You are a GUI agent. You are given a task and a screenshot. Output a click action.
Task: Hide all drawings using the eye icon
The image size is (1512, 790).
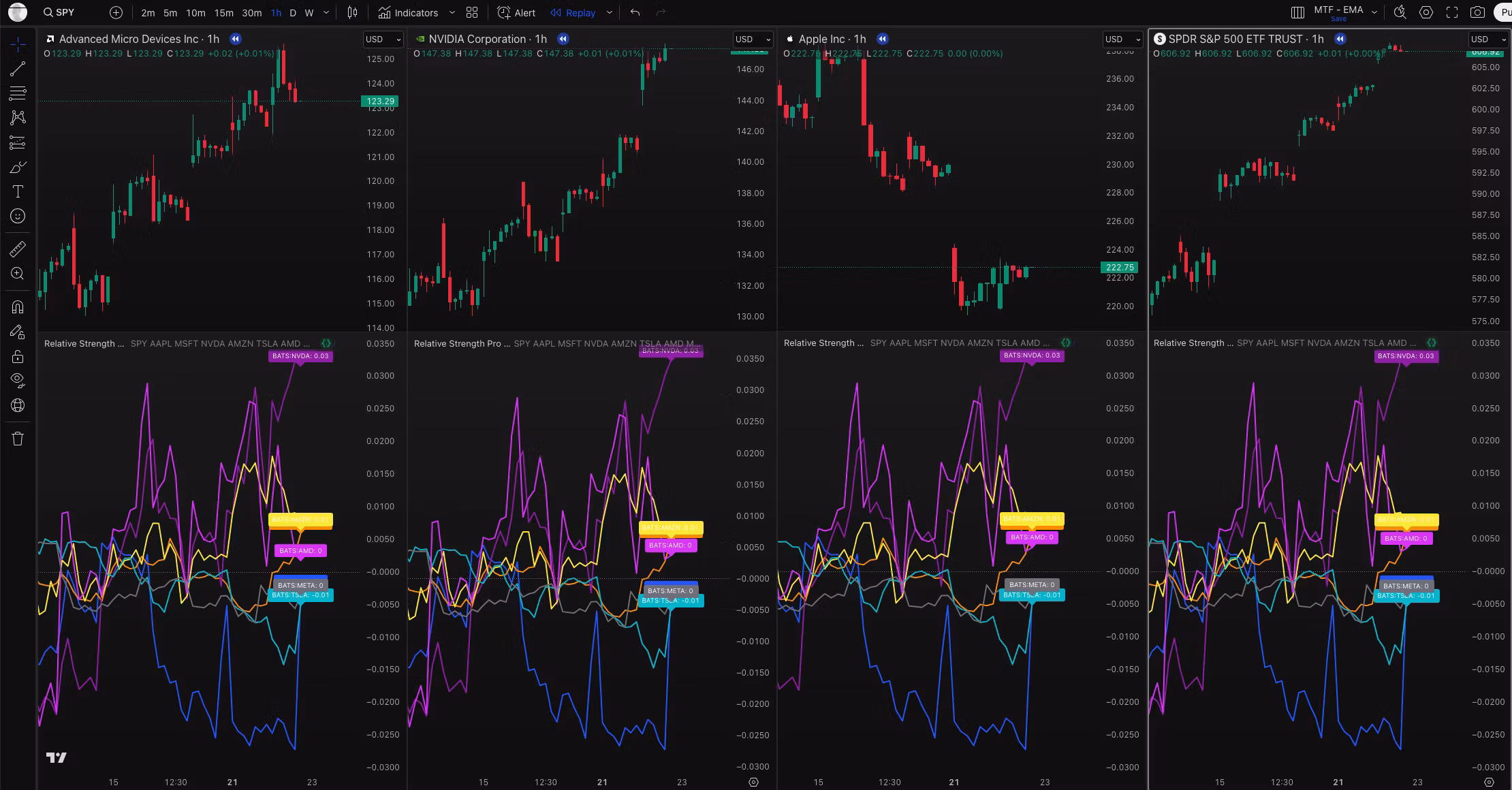tap(18, 380)
